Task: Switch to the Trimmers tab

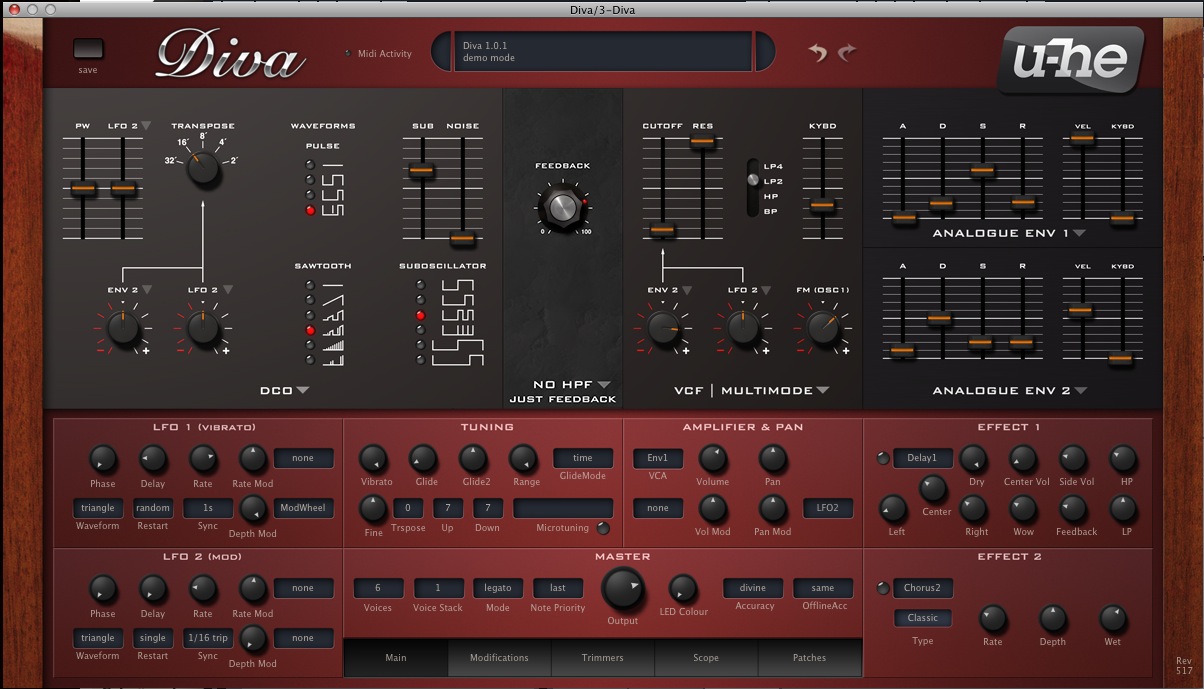Action: click(x=603, y=658)
